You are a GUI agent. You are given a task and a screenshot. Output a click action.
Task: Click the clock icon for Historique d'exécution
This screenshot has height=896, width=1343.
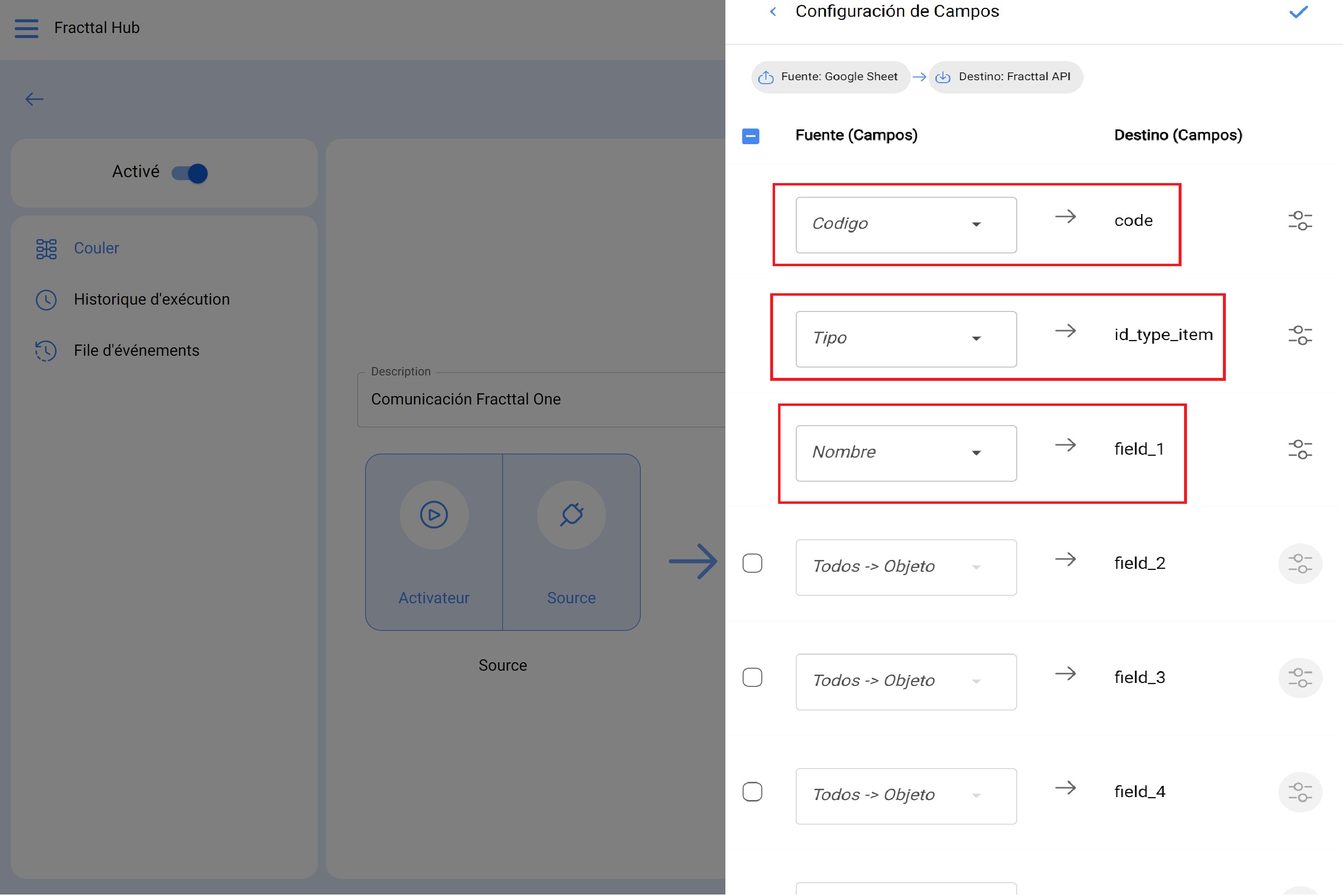(46, 300)
